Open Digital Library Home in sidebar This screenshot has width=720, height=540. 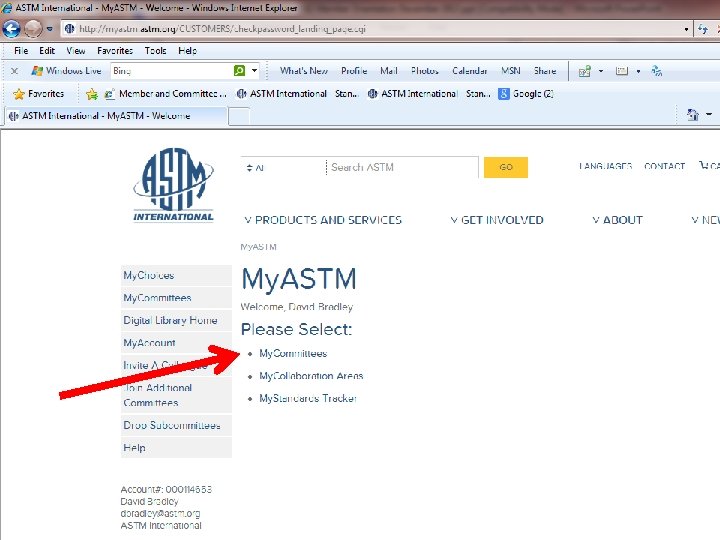pos(176,320)
